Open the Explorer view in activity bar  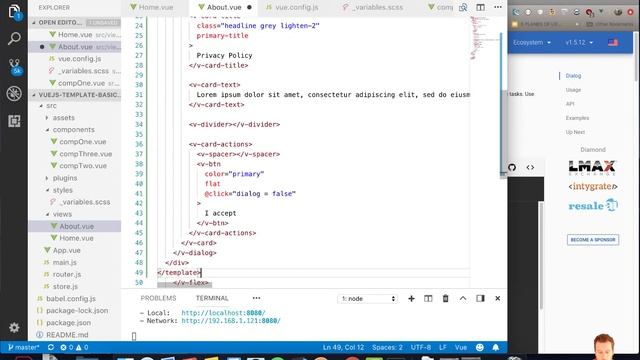14,11
